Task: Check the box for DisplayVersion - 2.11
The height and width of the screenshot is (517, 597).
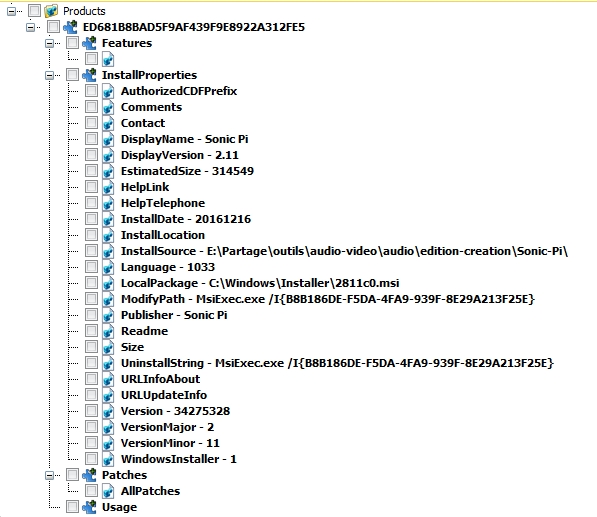Action: tap(91, 155)
